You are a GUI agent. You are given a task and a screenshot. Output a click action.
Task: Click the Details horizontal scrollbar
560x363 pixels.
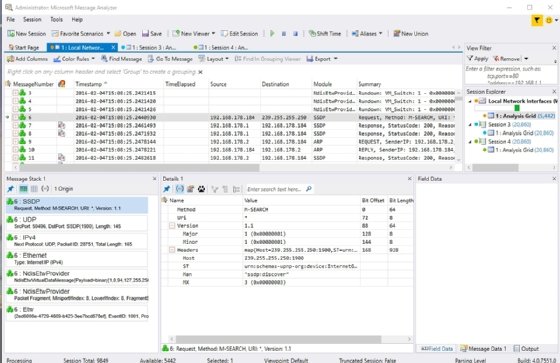coord(279,339)
